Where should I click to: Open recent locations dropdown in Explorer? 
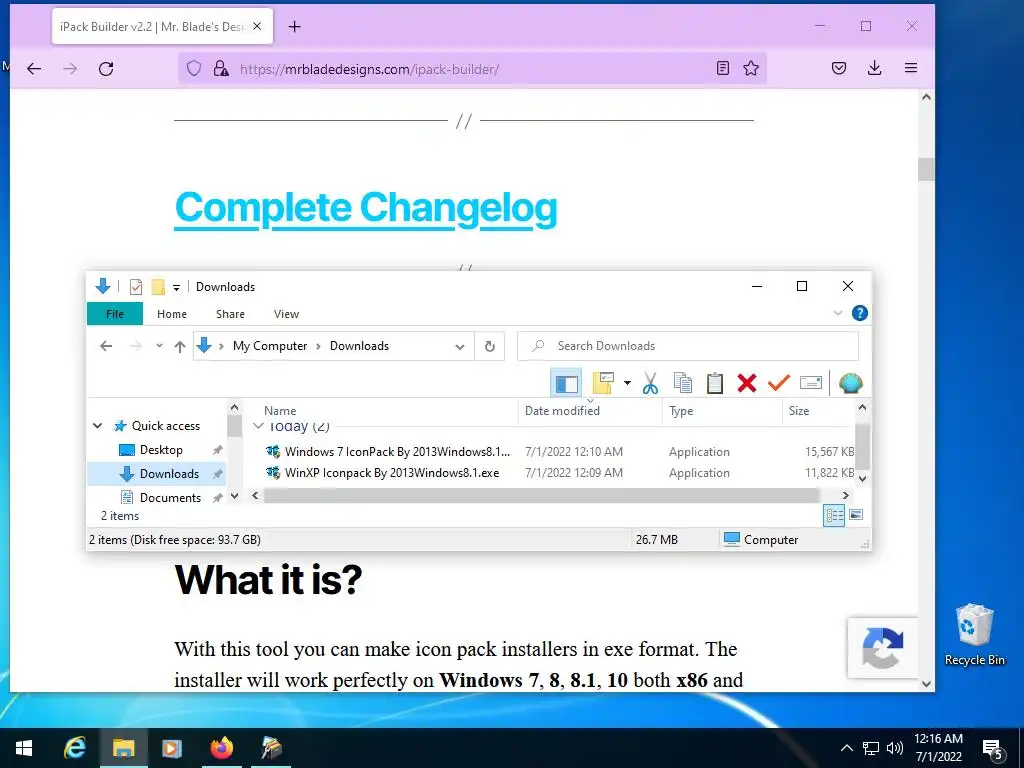tap(159, 346)
